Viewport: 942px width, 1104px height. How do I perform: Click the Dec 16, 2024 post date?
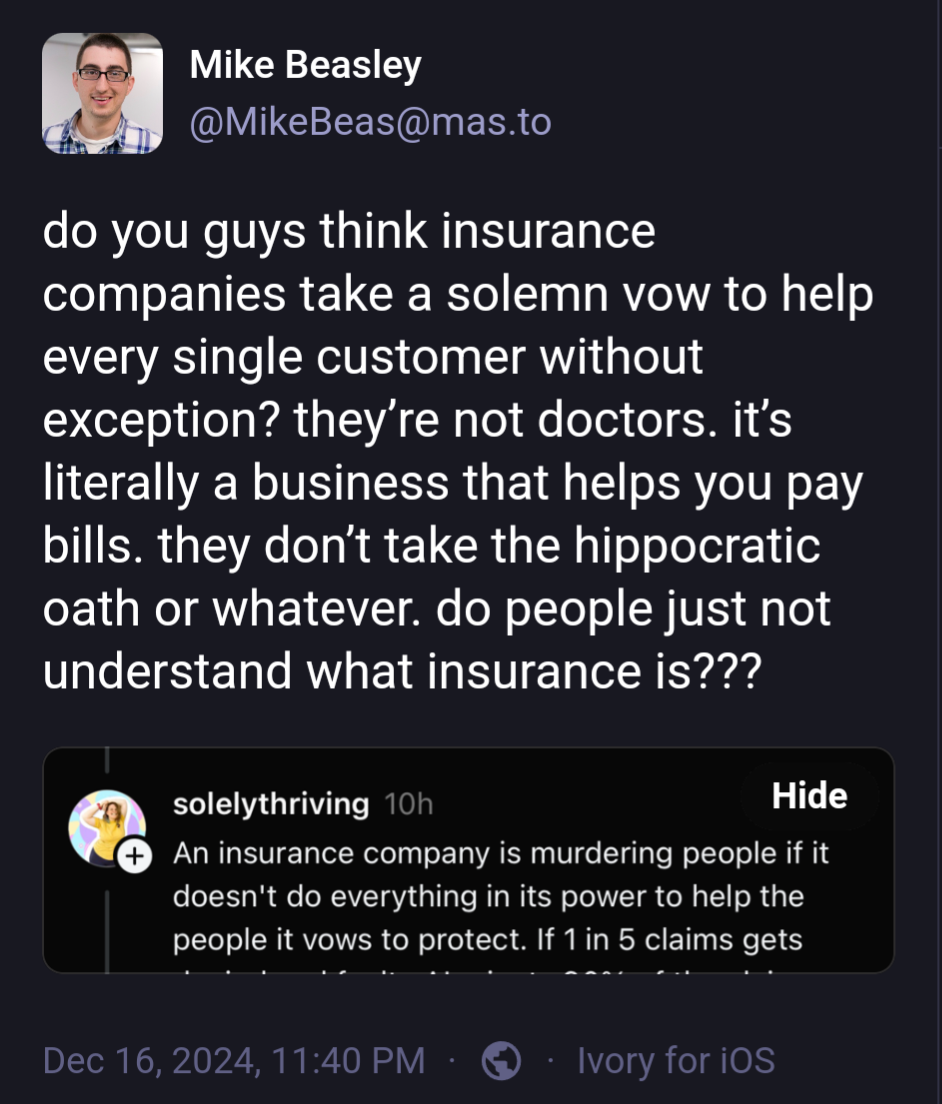pos(234,1061)
